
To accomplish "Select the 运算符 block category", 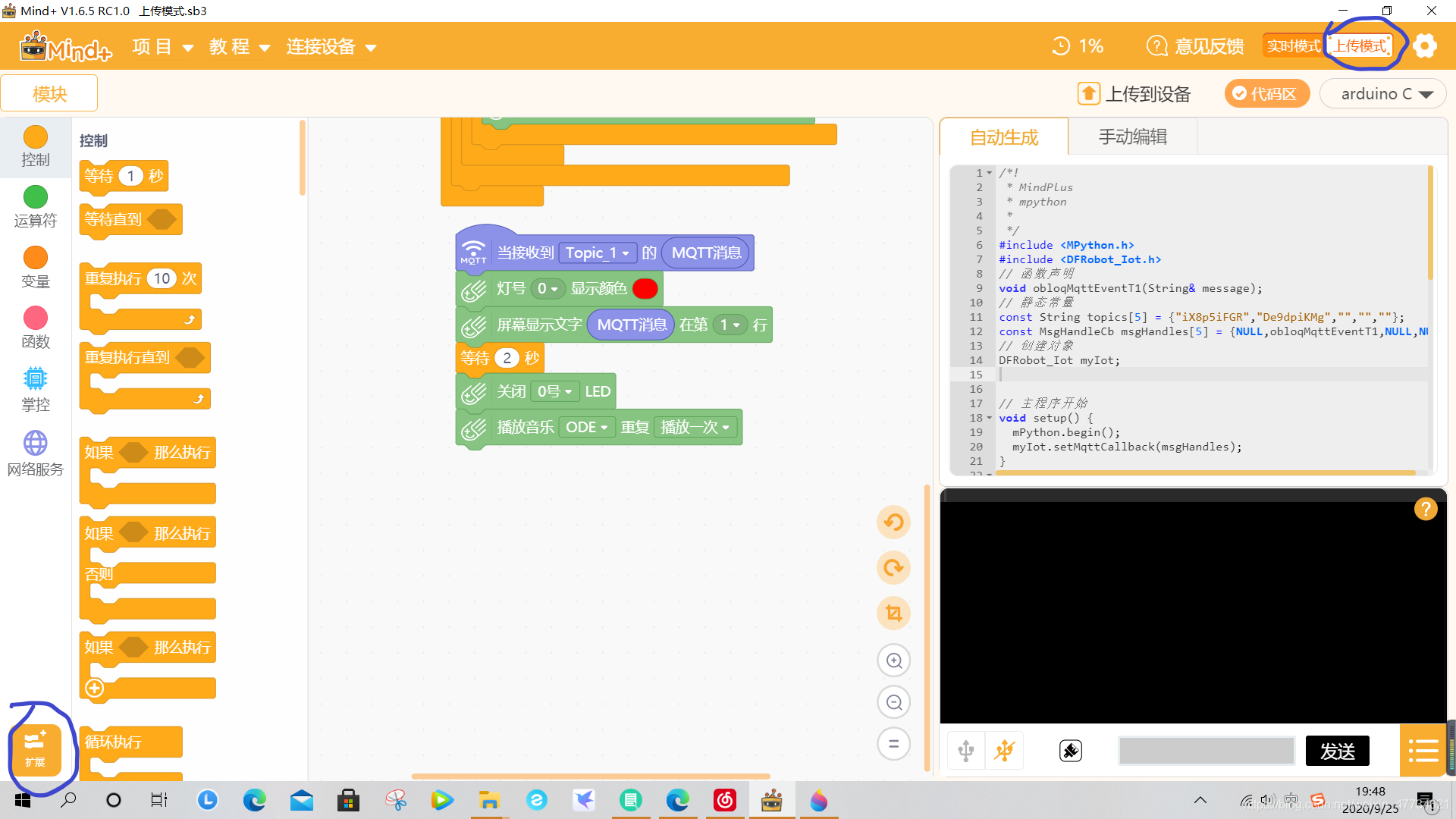I will (x=36, y=207).
